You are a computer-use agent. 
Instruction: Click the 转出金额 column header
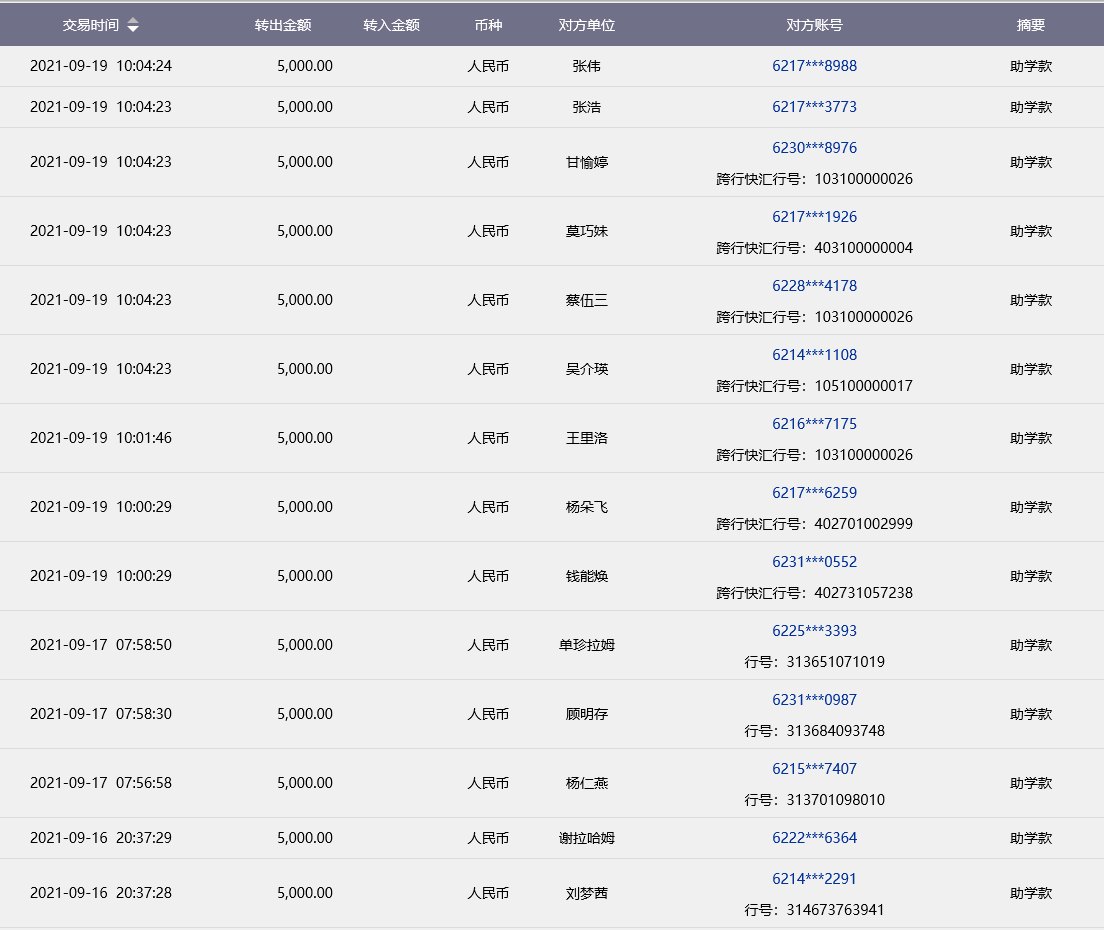pos(283,25)
